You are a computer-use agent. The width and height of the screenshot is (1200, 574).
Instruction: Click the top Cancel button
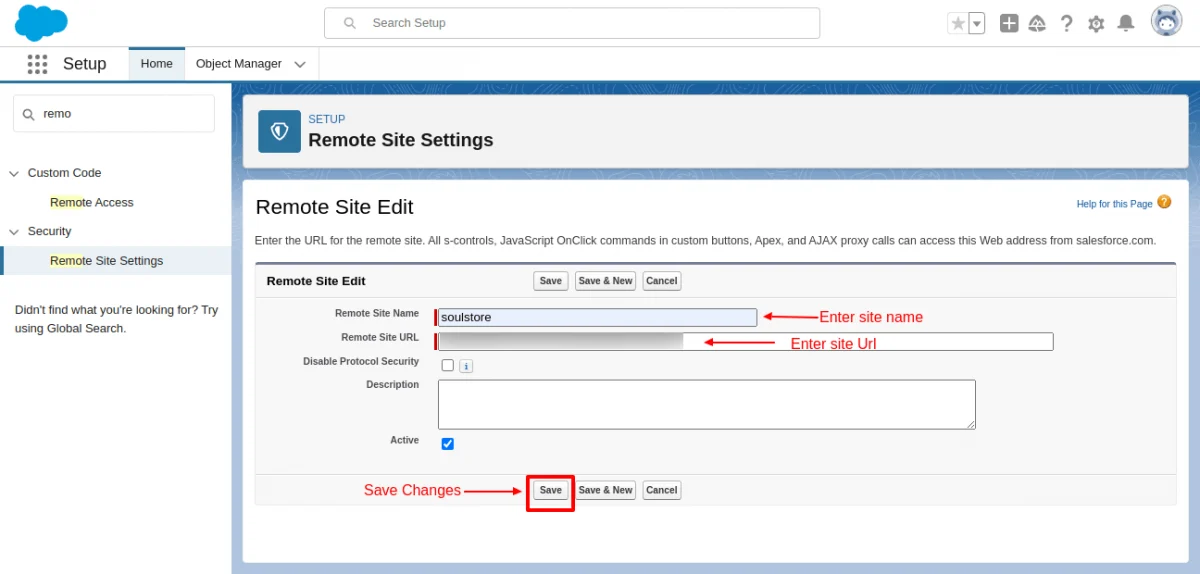(x=662, y=281)
